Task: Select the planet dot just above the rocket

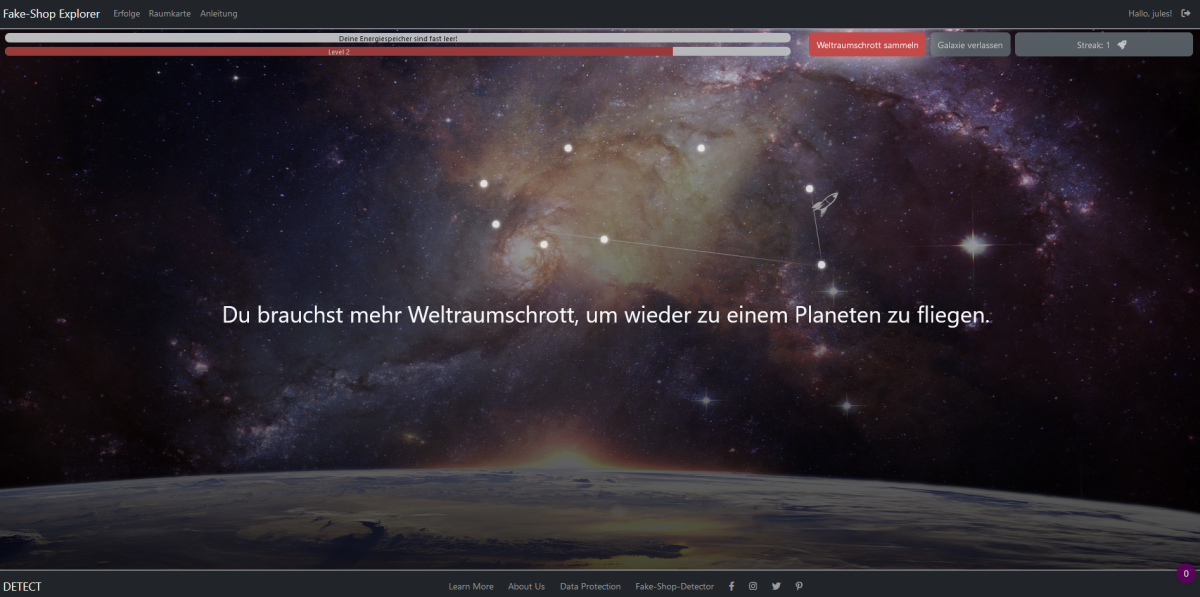Action: click(810, 188)
